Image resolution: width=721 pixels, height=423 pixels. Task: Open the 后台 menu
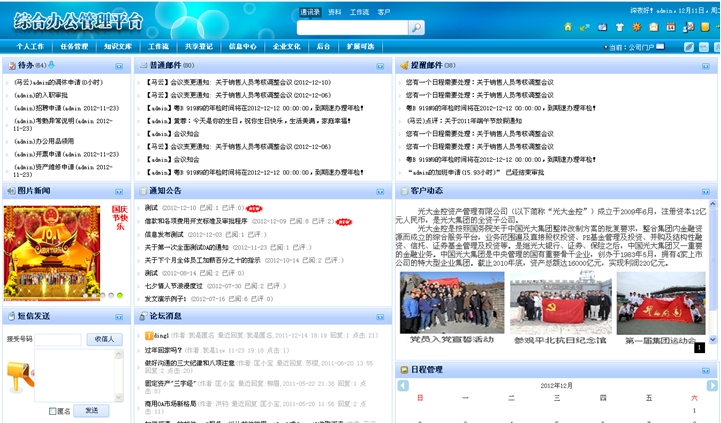[323, 46]
